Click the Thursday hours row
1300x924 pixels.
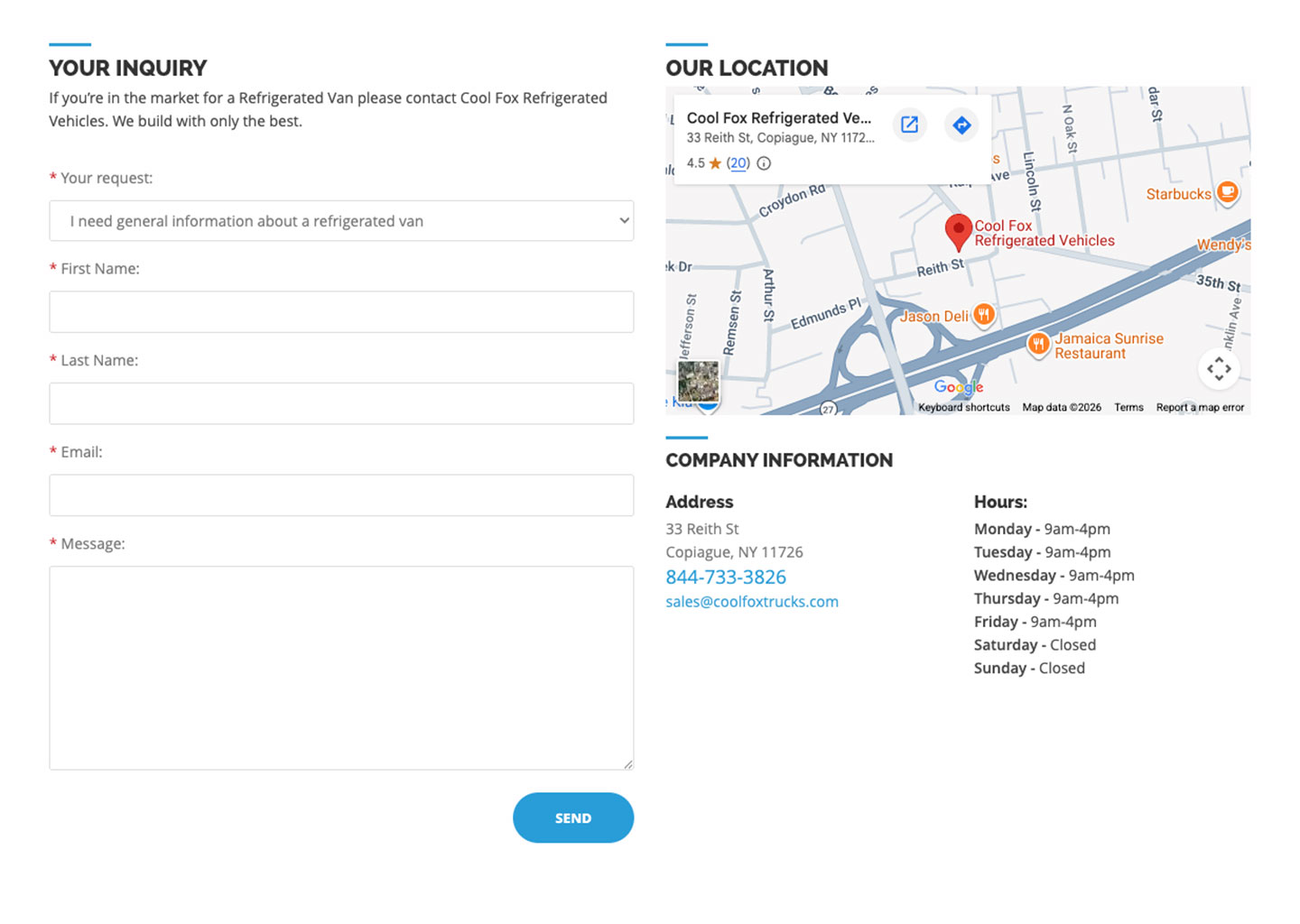coord(1045,598)
